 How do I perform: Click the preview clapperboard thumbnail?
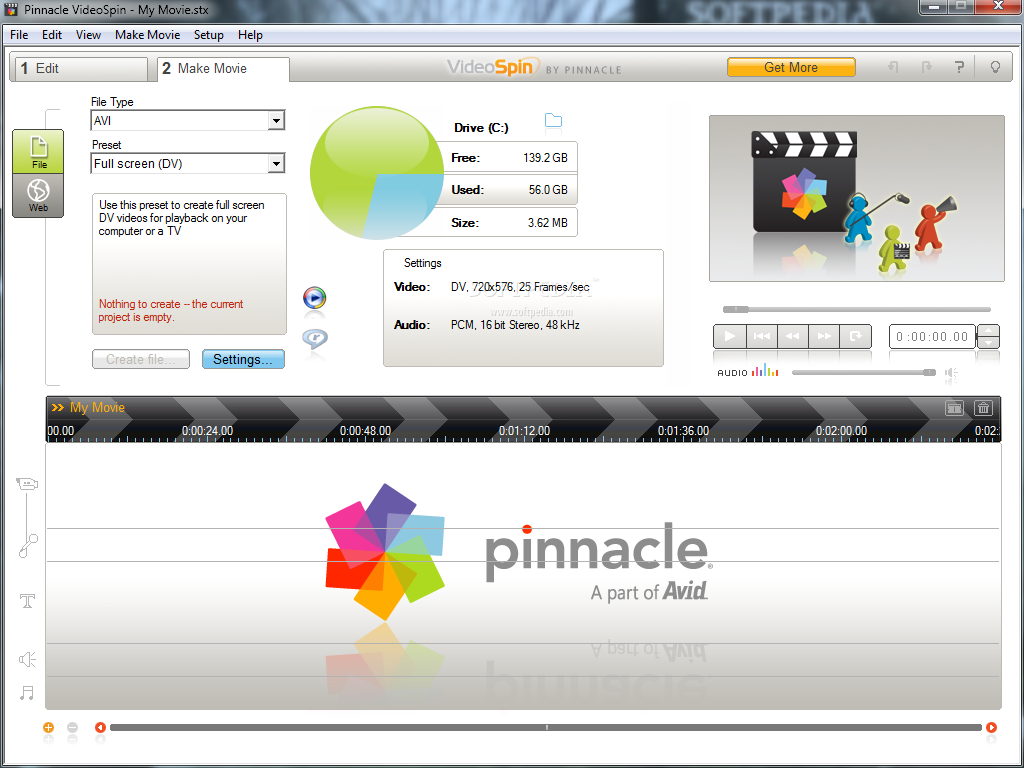click(x=857, y=199)
